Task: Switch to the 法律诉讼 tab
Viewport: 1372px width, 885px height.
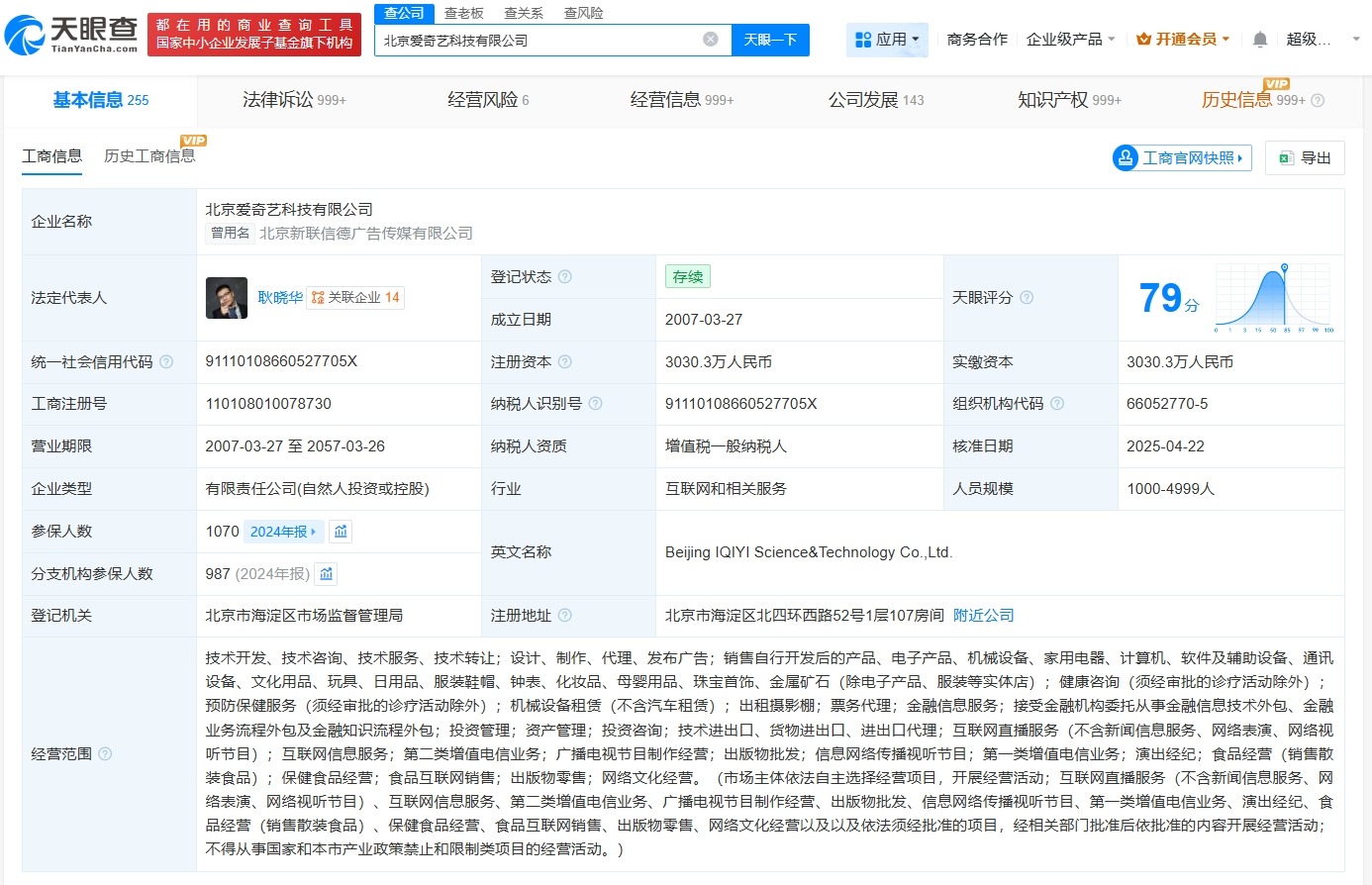Action: coord(280,99)
